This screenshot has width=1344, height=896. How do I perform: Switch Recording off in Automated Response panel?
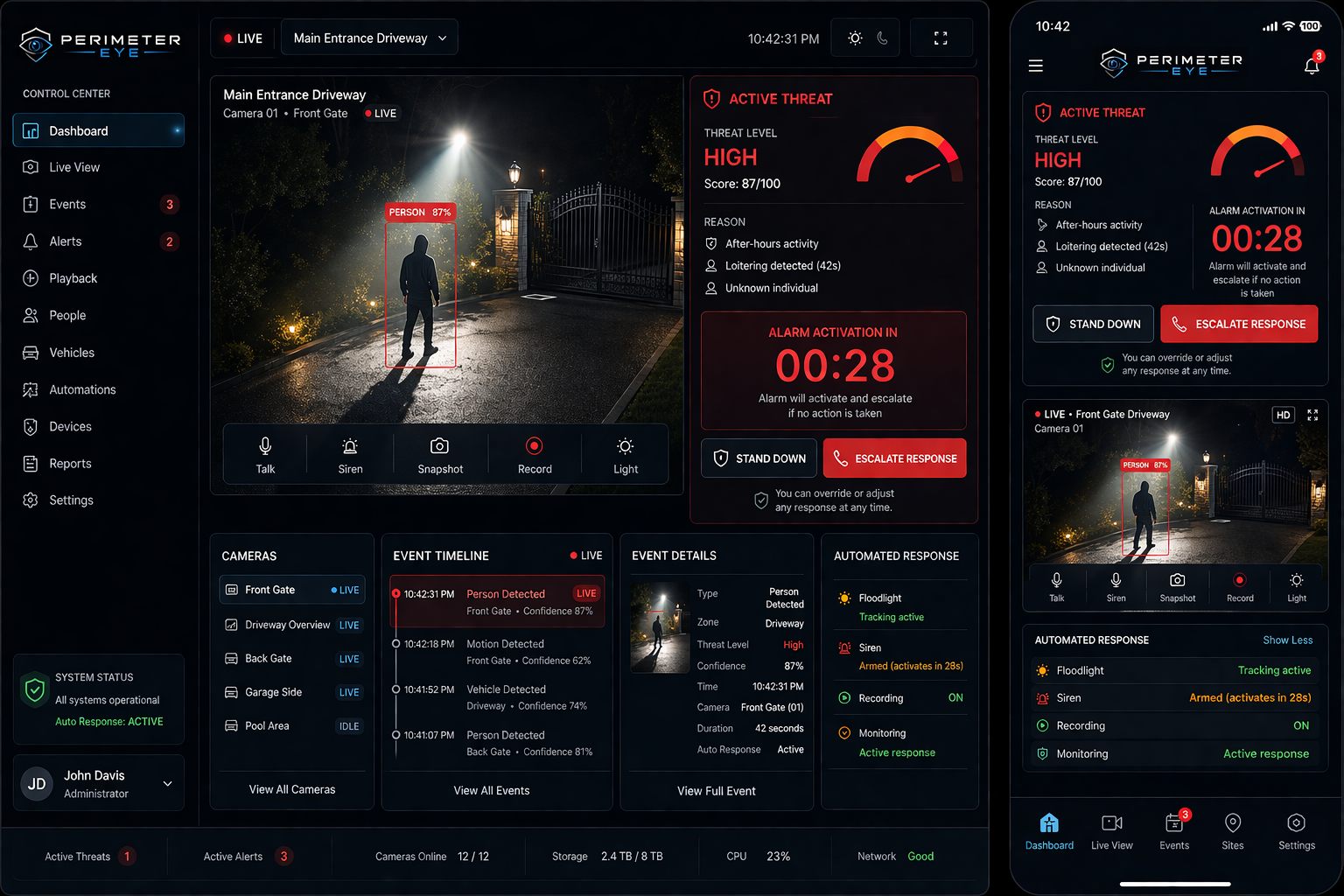pos(955,697)
